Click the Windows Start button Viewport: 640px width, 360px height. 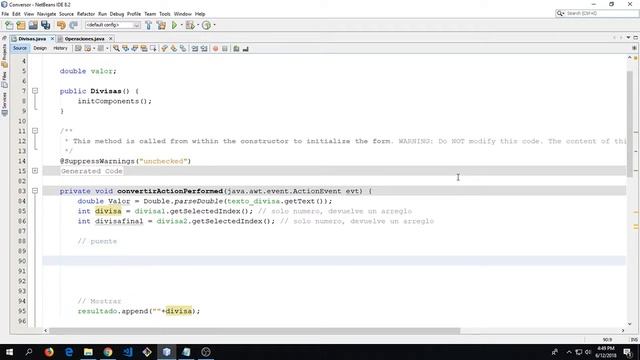(9, 352)
